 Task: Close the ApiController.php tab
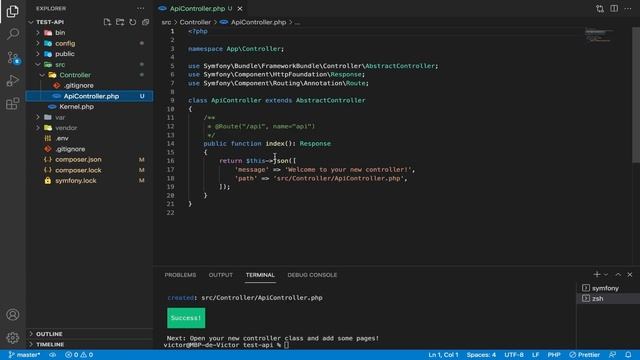(240, 9)
